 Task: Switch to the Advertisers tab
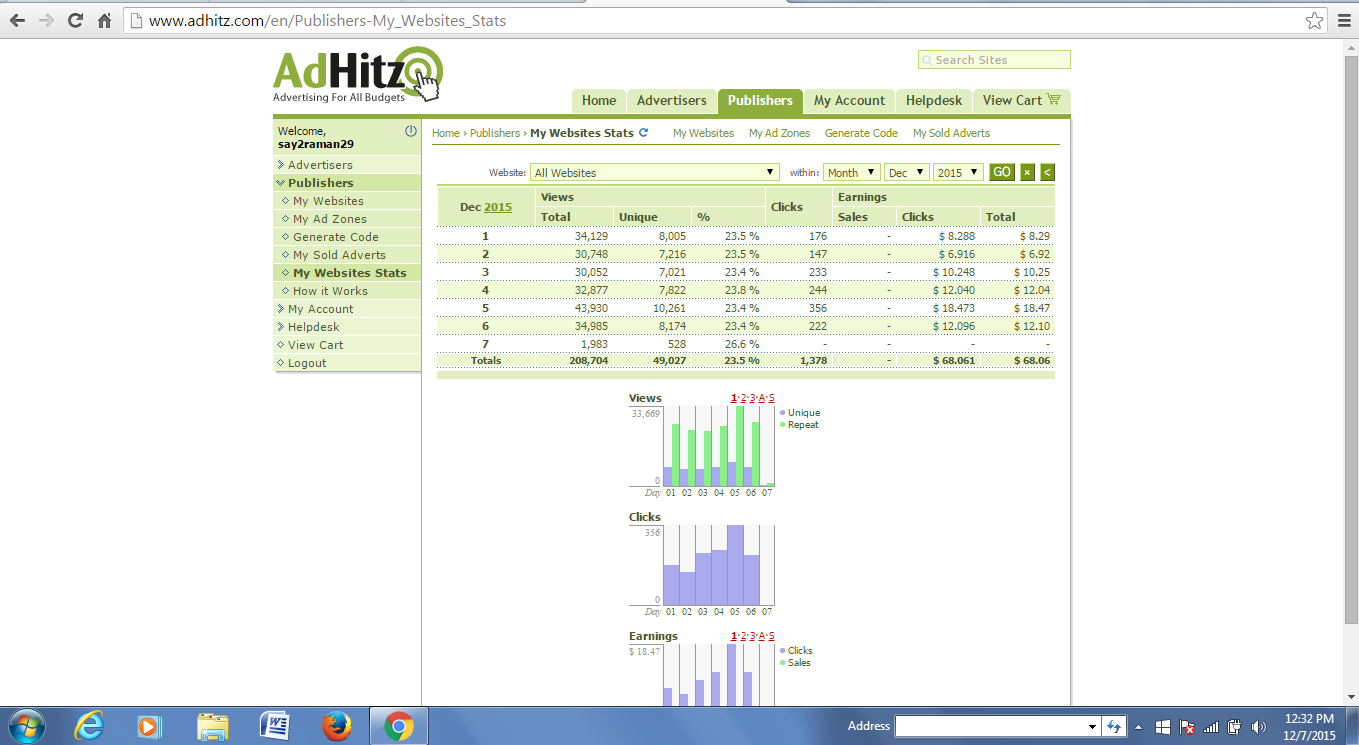(672, 100)
